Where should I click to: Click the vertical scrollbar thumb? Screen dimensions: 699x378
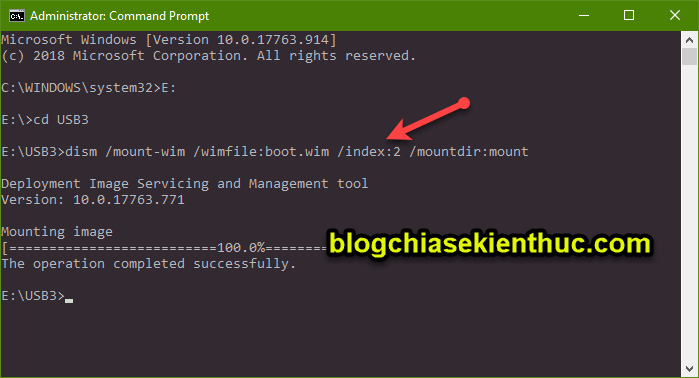(689, 57)
